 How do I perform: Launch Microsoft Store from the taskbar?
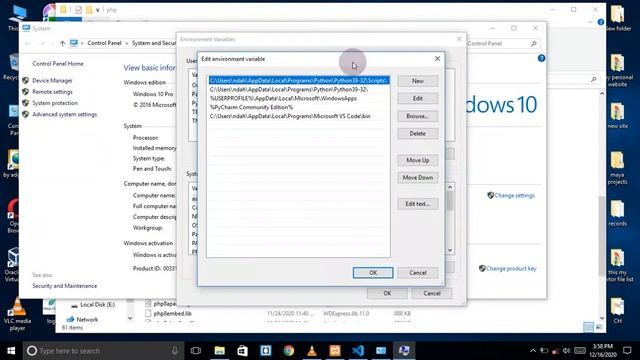coord(242,351)
